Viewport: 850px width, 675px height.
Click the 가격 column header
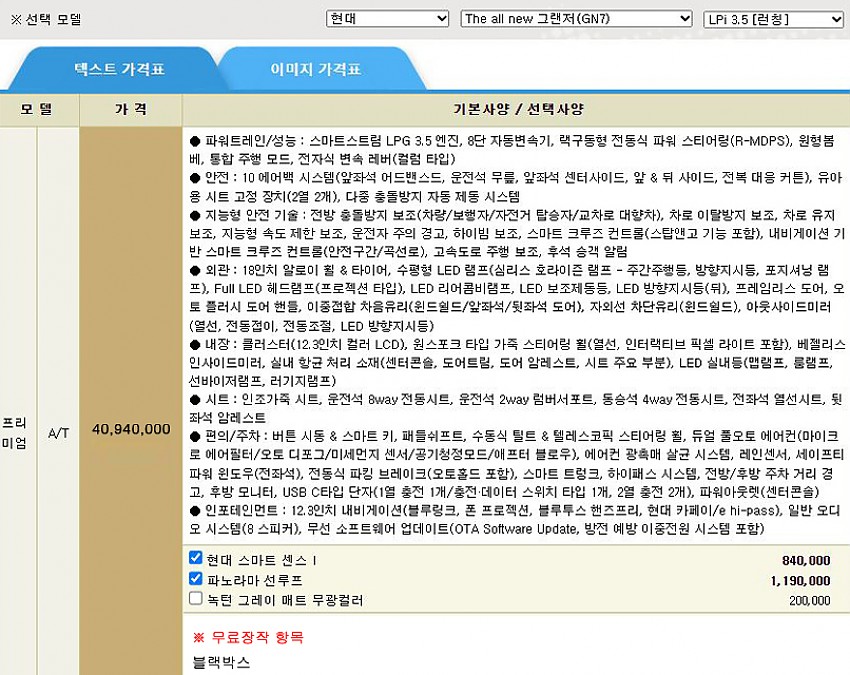coord(131,108)
